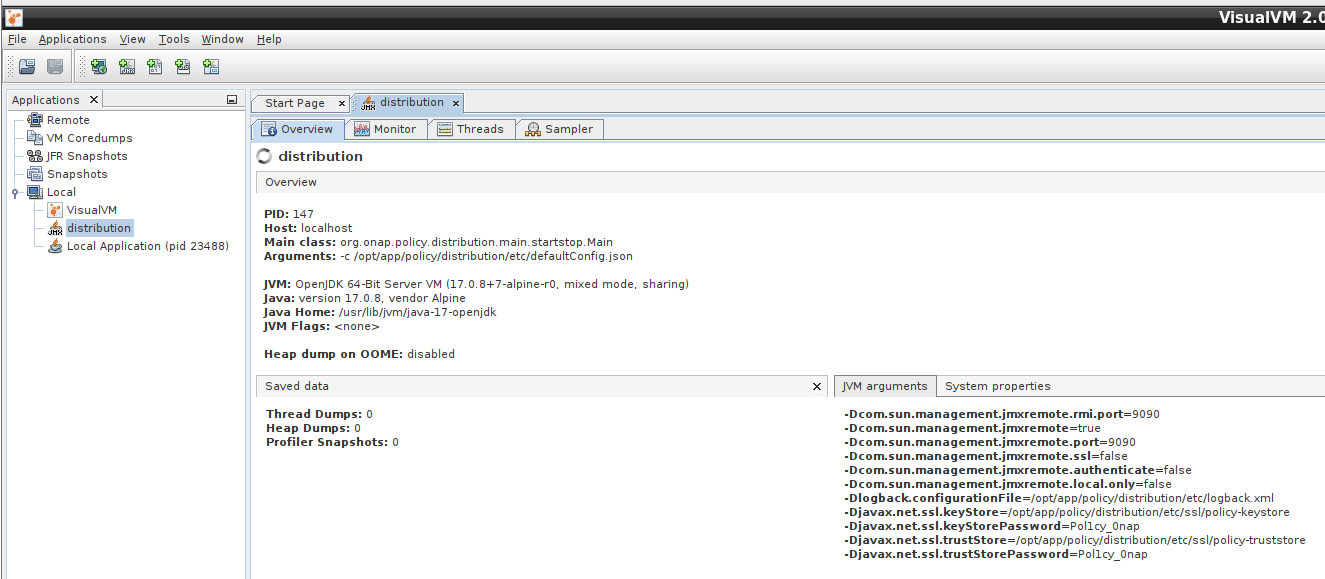Click the Java Home path line

pyautogui.click(x=380, y=312)
